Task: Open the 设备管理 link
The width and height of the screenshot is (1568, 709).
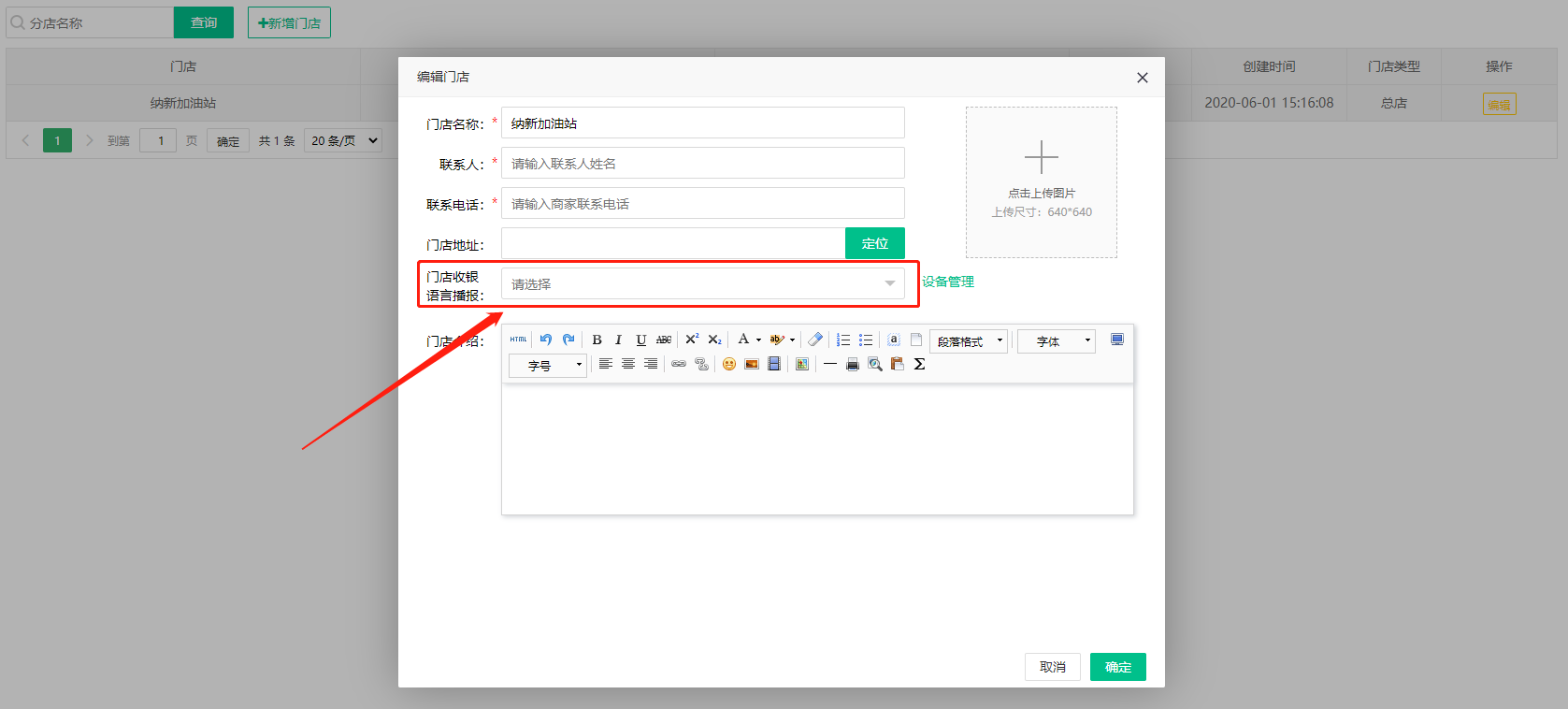Action: tap(948, 282)
